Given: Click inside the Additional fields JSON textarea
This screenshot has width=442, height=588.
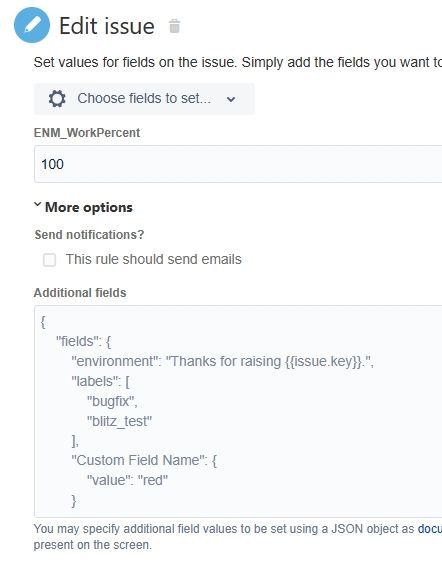Looking at the screenshot, I should click(238, 411).
